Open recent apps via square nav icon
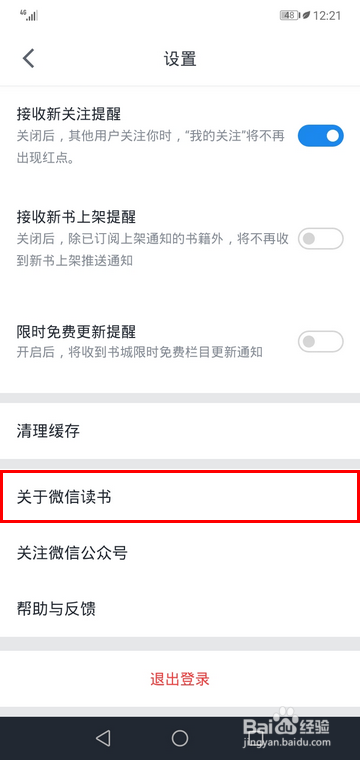Screen dimensions: 360x760 pyautogui.click(x=258, y=738)
